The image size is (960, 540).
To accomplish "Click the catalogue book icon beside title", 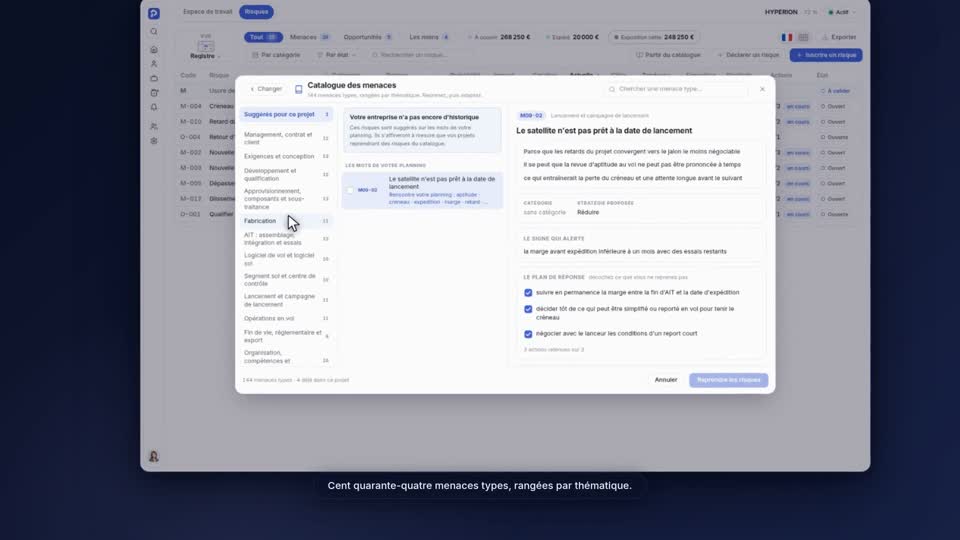I will click(299, 89).
